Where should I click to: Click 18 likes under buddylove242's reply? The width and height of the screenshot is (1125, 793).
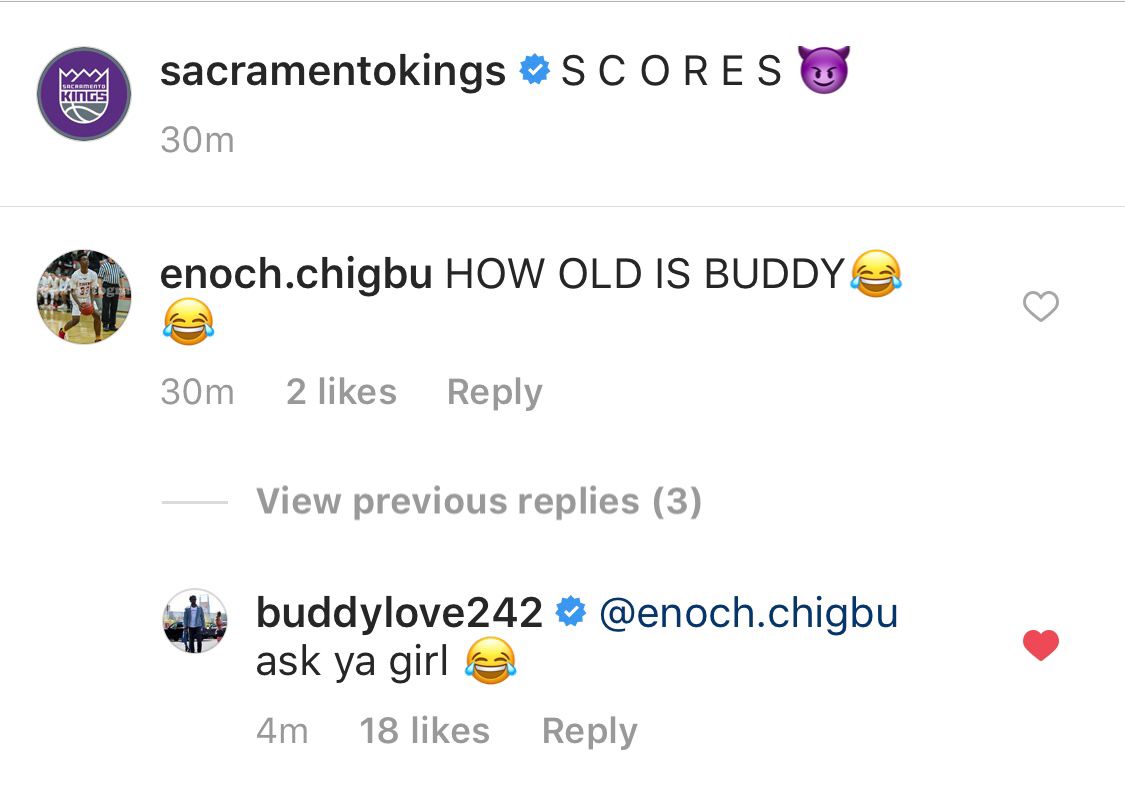click(x=425, y=730)
